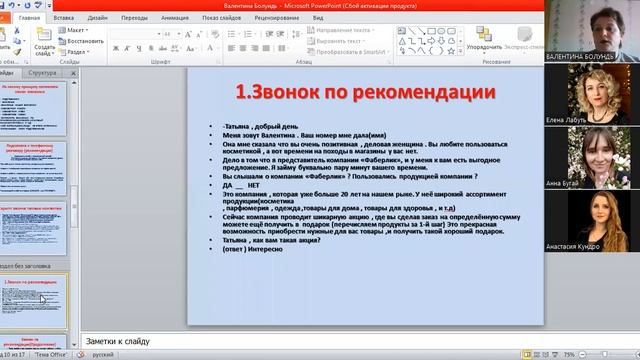This screenshot has height=360, width=640.
Task: Open the change case Aa dropdown
Action: [x=191, y=48]
